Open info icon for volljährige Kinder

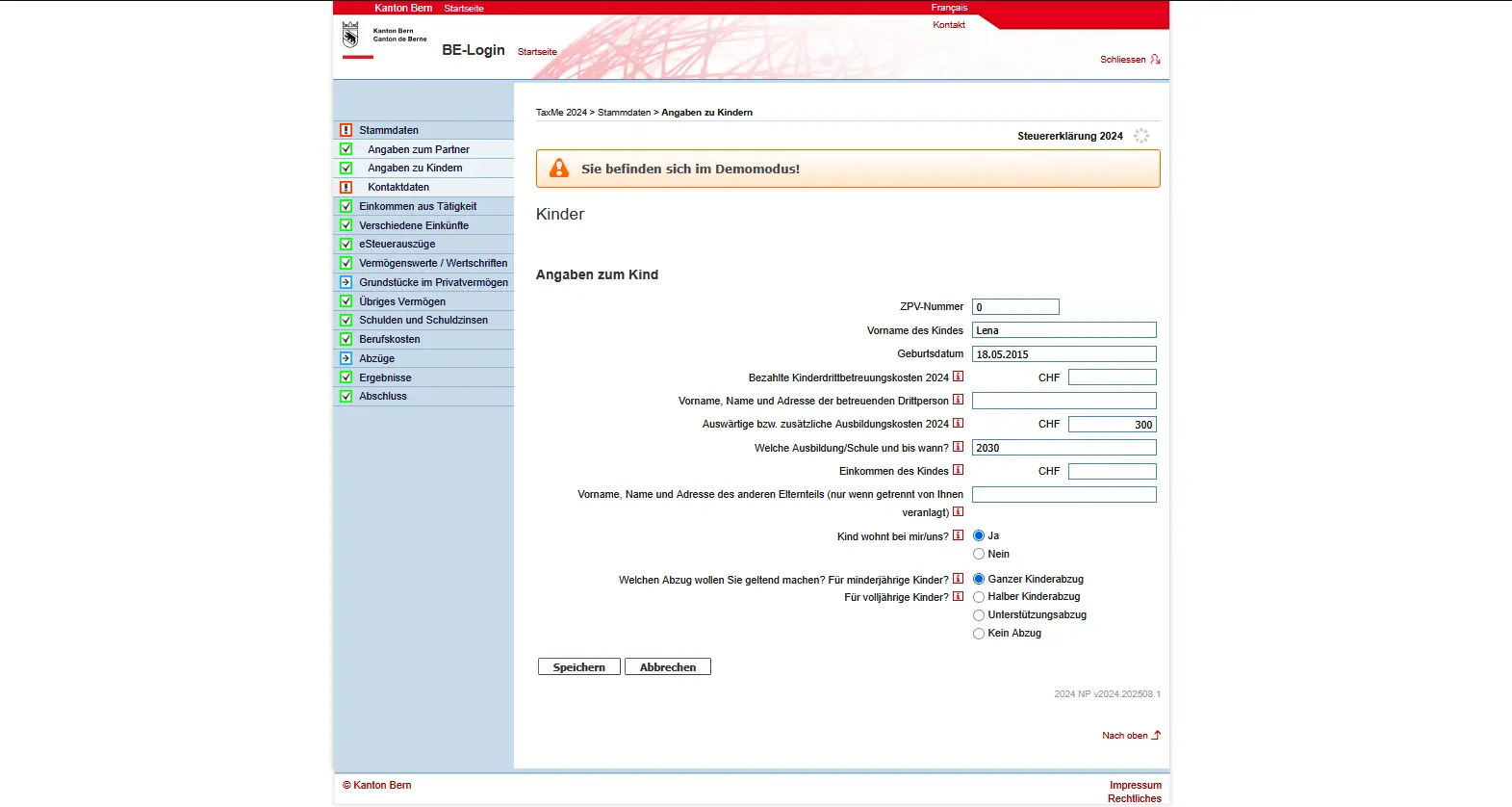[958, 596]
